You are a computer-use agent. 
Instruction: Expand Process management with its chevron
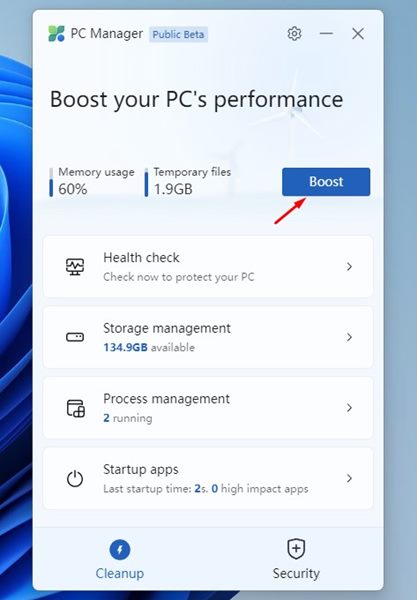349,408
